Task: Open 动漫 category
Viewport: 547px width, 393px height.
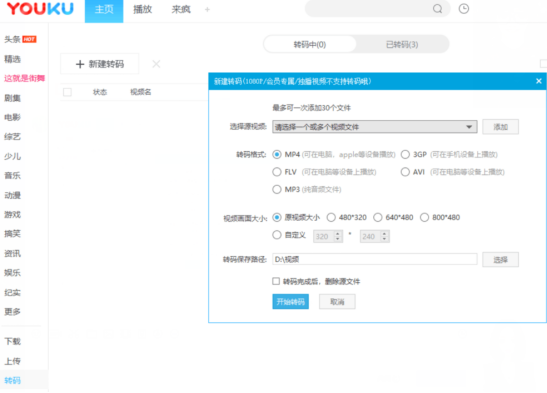Action: coord(13,195)
